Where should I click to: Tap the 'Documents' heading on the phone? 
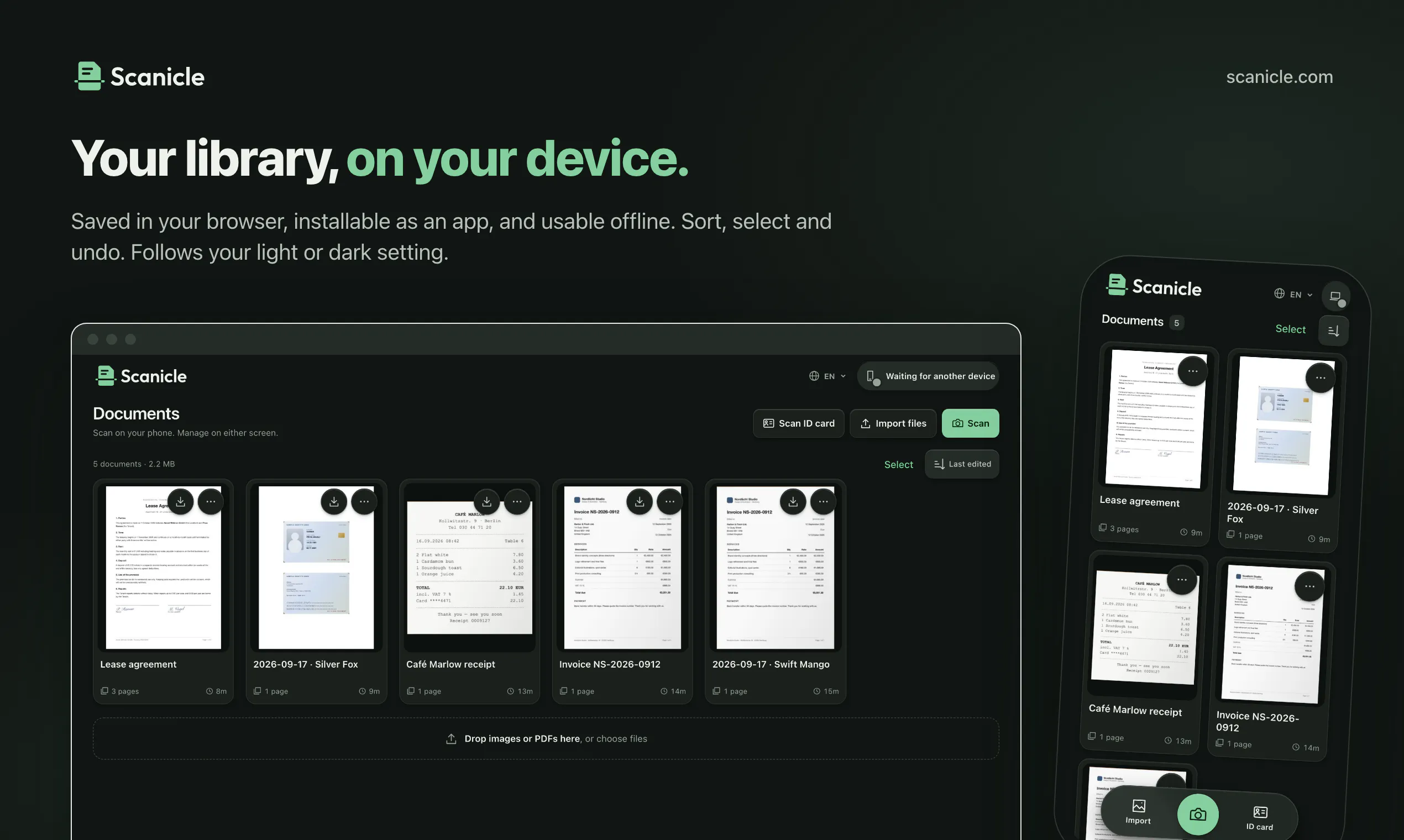tap(1132, 321)
